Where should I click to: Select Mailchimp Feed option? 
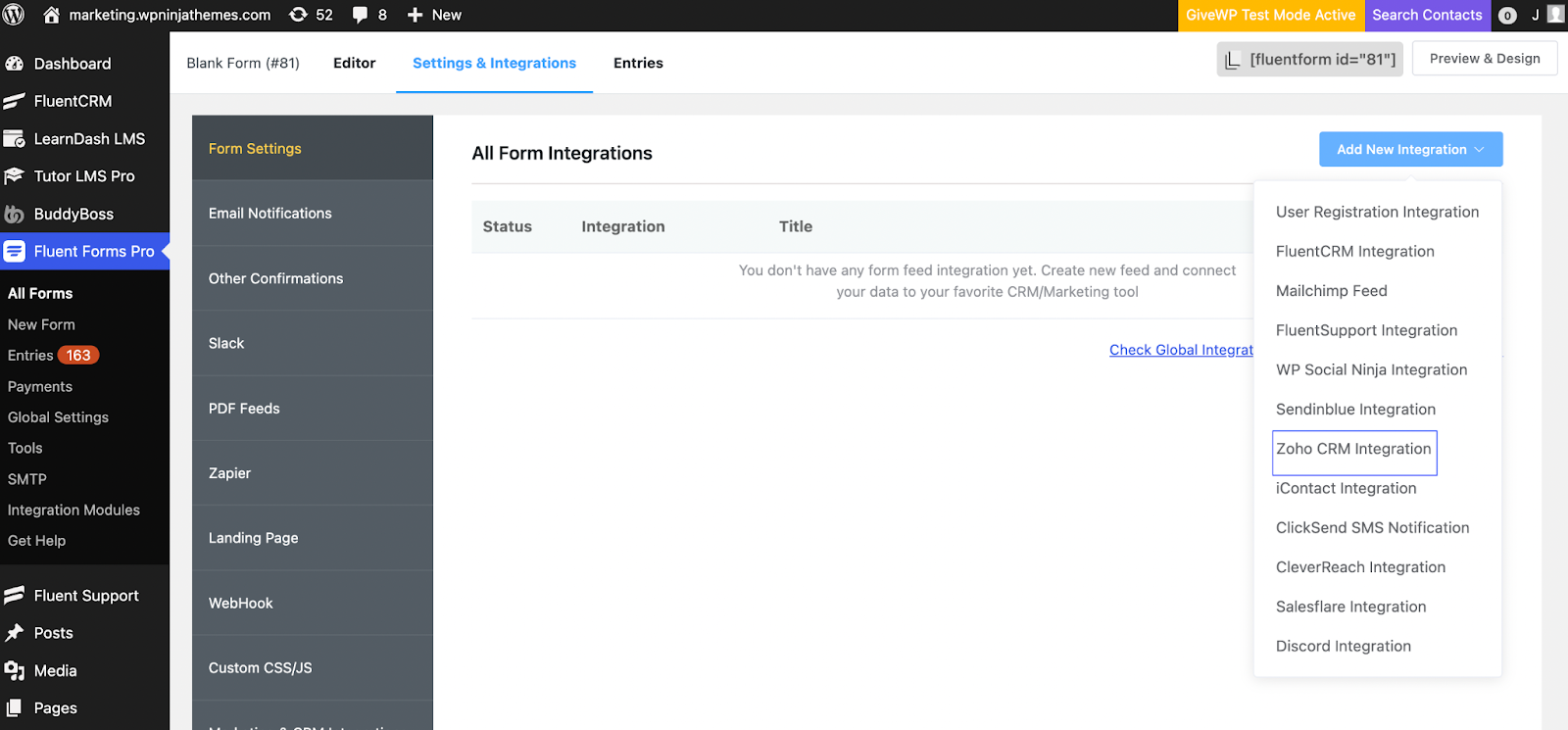(1331, 291)
